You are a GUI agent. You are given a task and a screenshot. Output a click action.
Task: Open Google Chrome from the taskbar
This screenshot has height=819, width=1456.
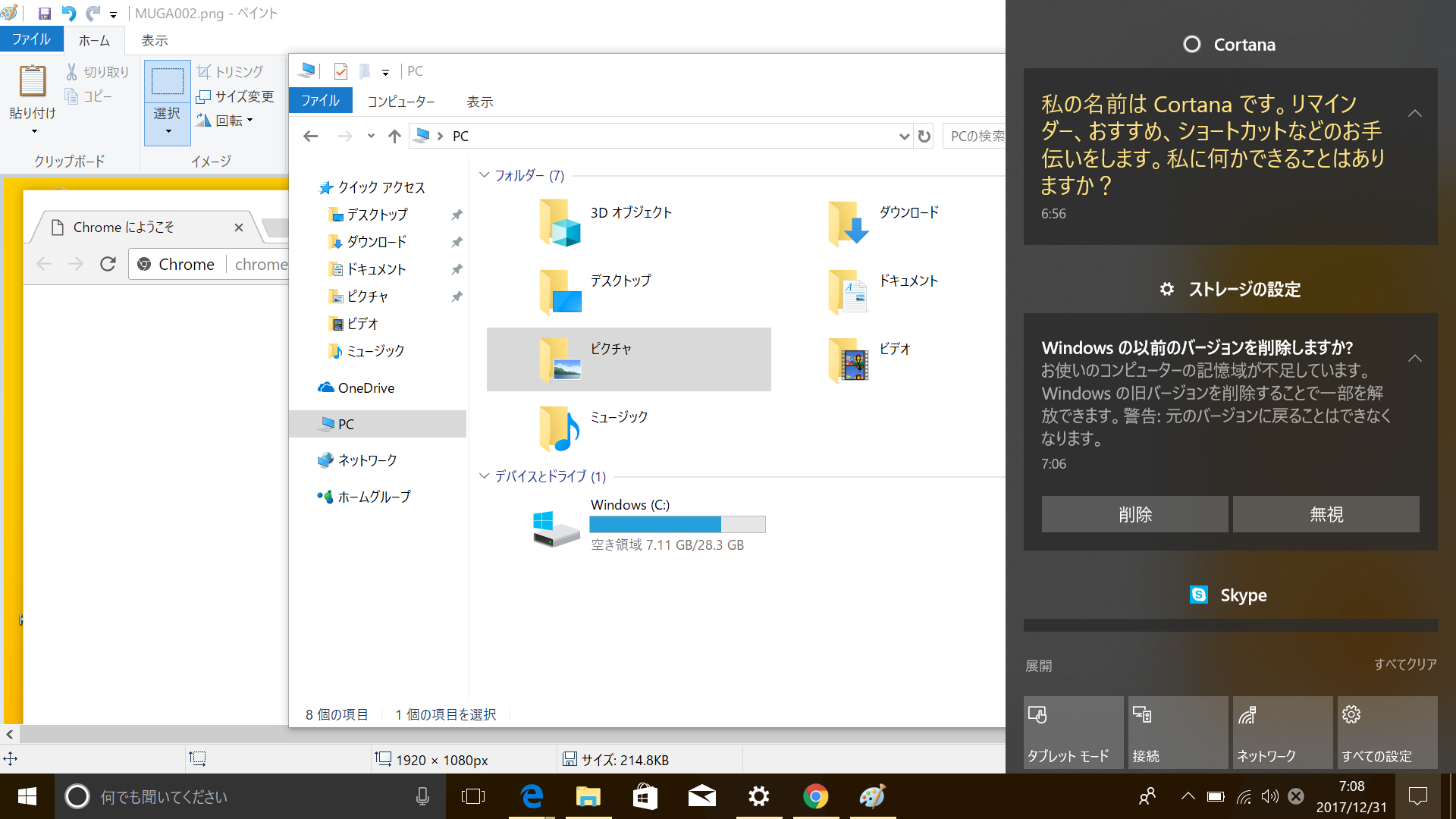(x=815, y=796)
